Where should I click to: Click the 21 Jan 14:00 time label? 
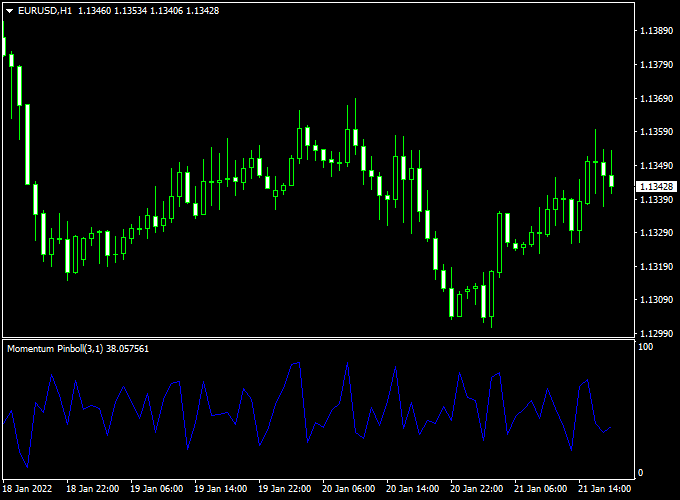[605, 489]
